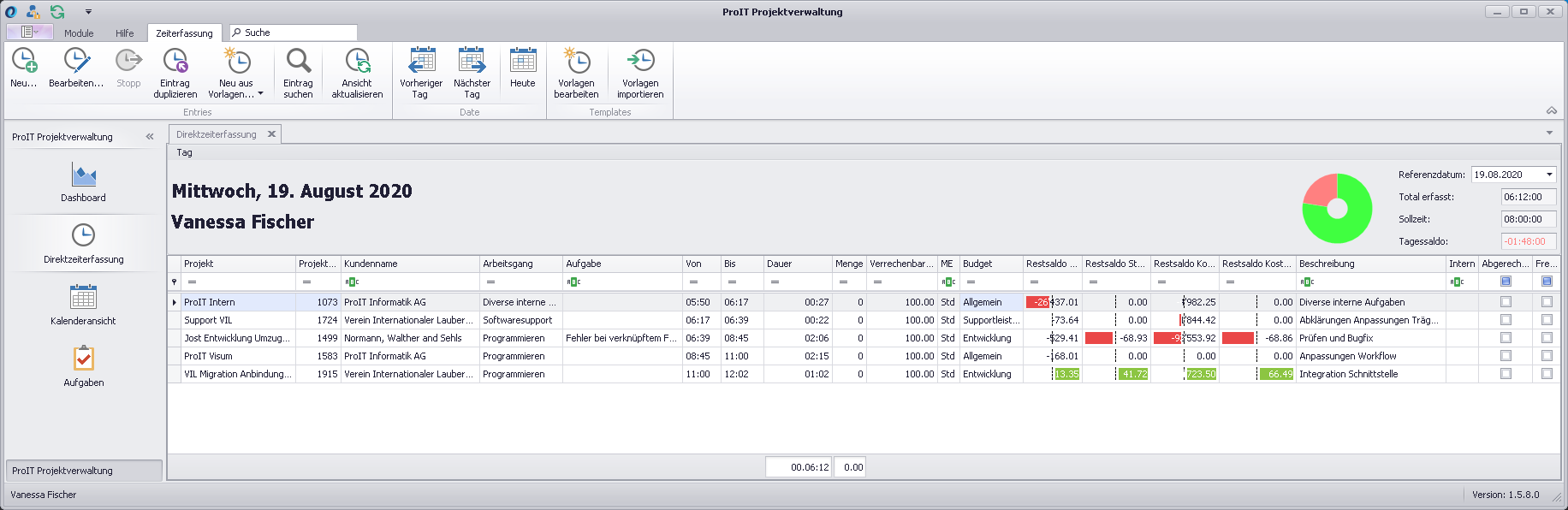This screenshot has height=510, width=1568.
Task: Click the Heute calendar icon
Action: pyautogui.click(x=522, y=62)
